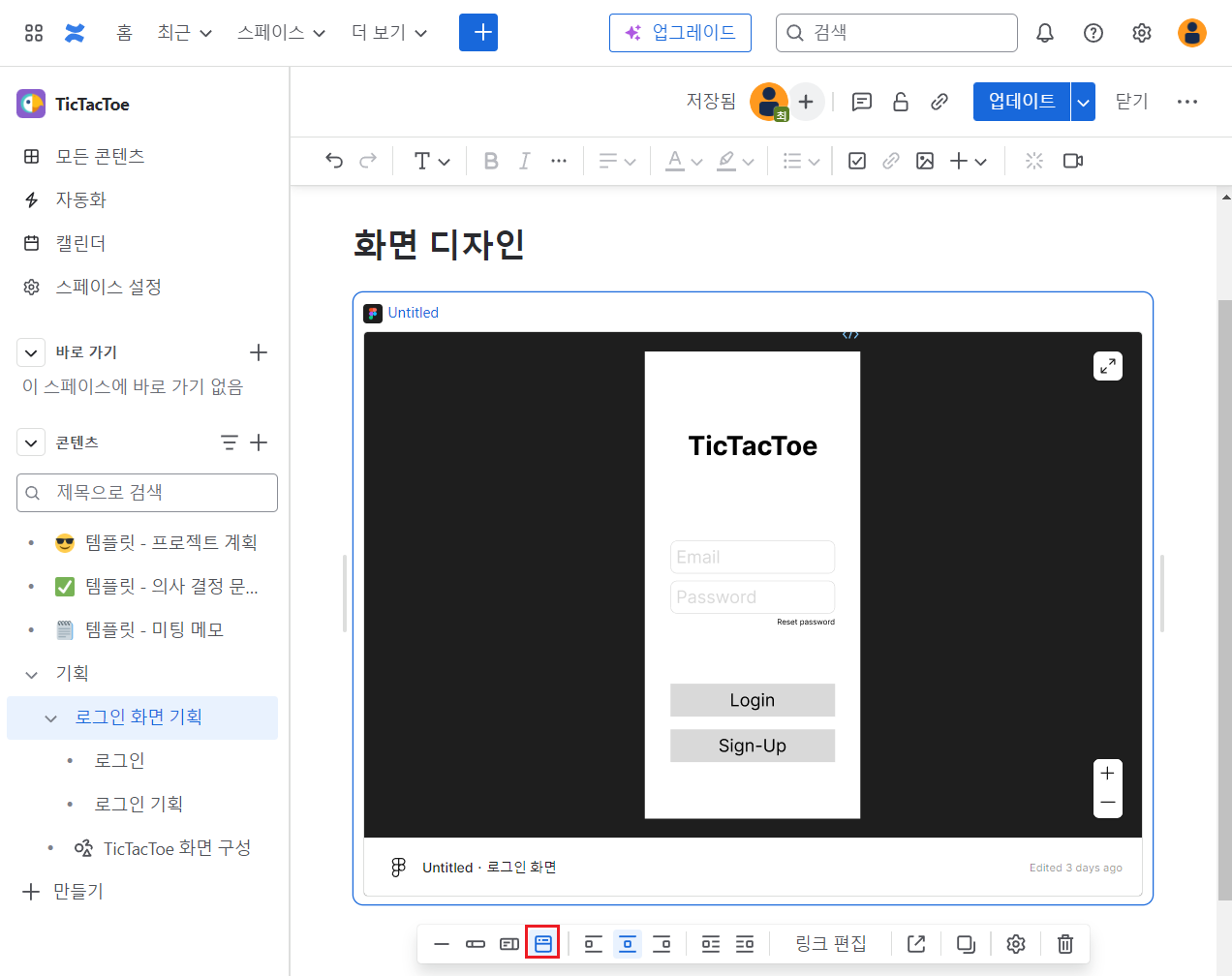Copy the page link icon
The image size is (1232, 976).
pos(939,102)
